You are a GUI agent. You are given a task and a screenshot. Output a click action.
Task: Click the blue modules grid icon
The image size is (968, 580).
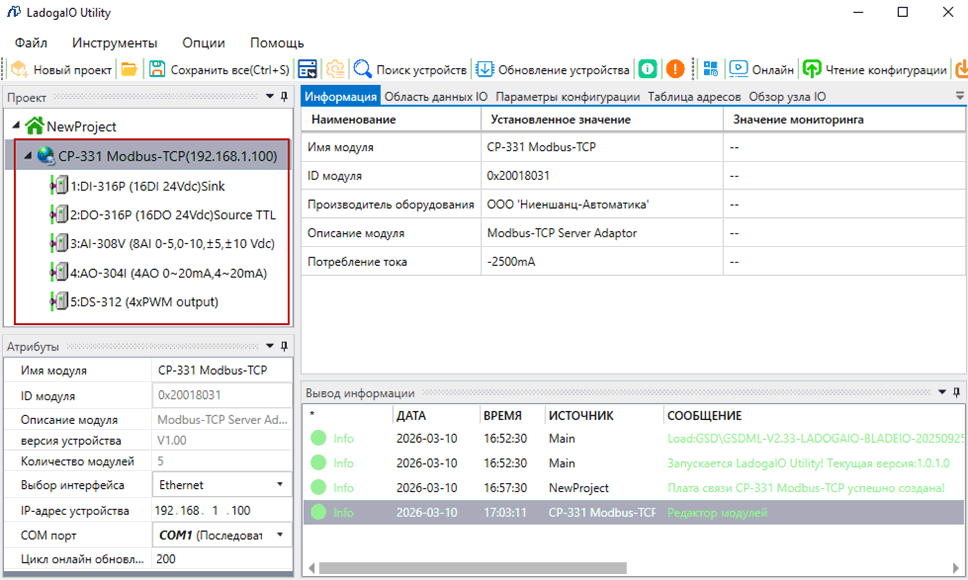tap(711, 69)
